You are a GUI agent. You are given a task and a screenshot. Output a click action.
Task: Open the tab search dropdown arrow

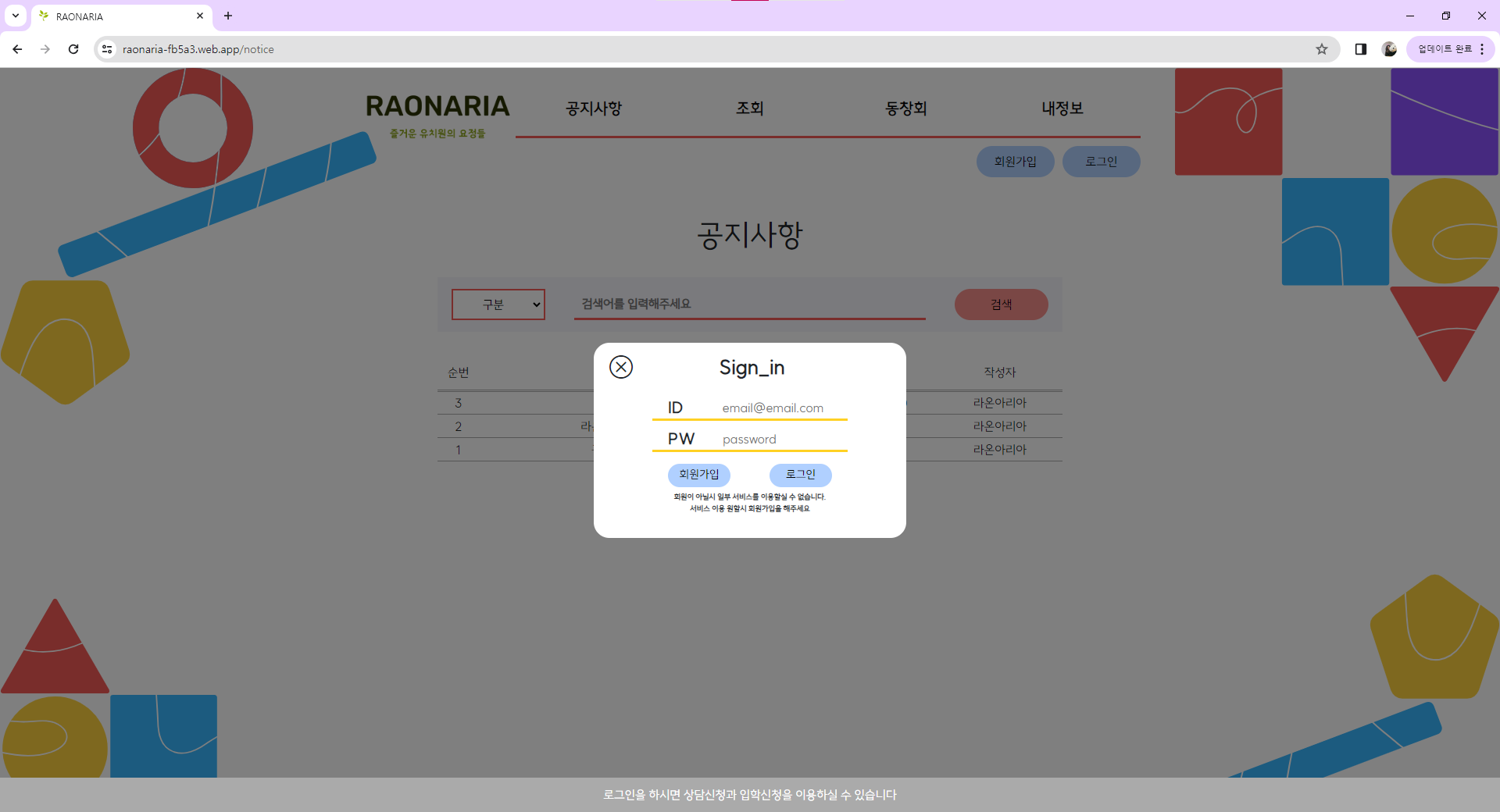16,16
